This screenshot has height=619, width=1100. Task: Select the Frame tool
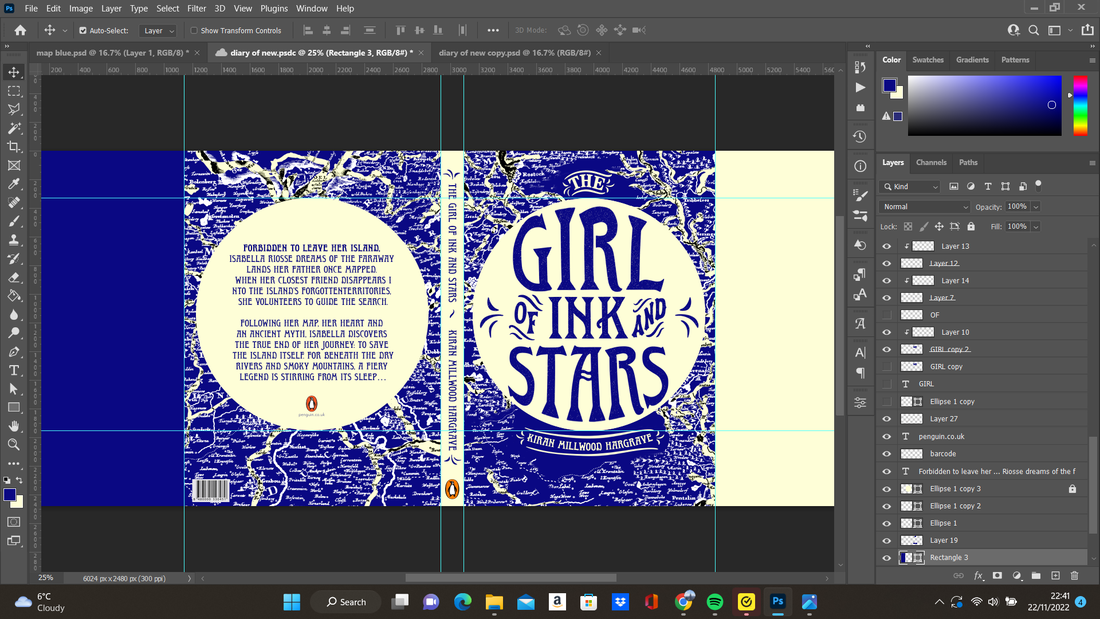click(14, 166)
